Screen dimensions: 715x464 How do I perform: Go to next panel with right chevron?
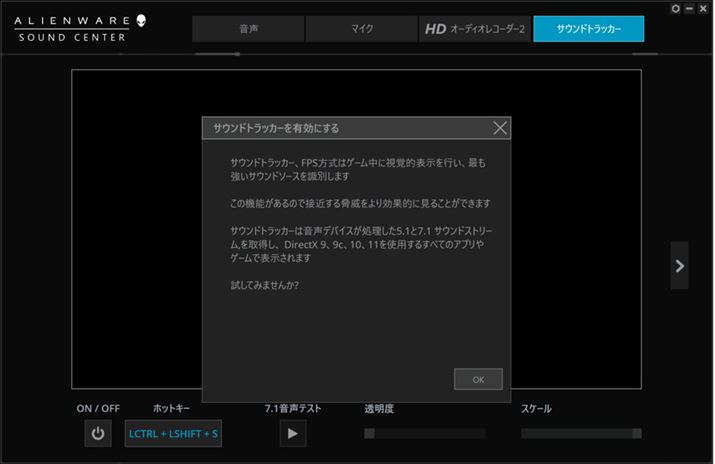[679, 266]
